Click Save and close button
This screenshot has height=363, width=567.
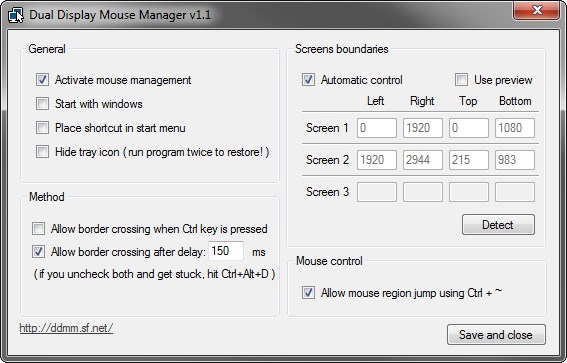pyautogui.click(x=496, y=334)
